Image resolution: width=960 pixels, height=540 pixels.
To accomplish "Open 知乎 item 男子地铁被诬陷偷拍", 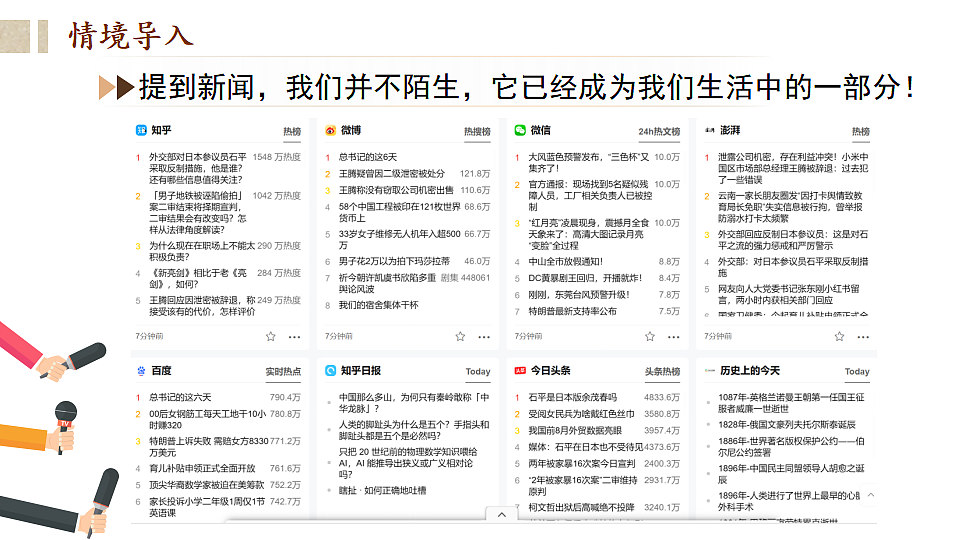I will click(x=198, y=212).
